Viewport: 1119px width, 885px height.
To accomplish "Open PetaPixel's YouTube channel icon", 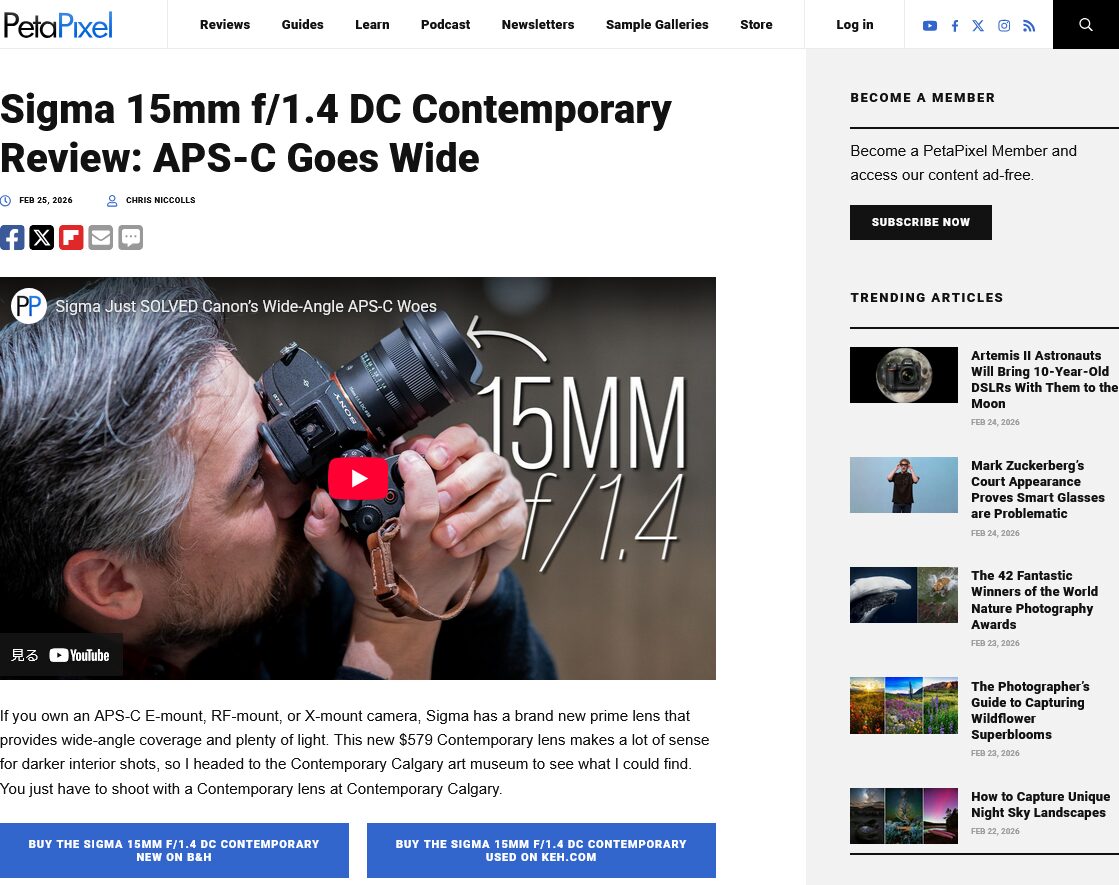I will [x=929, y=26].
